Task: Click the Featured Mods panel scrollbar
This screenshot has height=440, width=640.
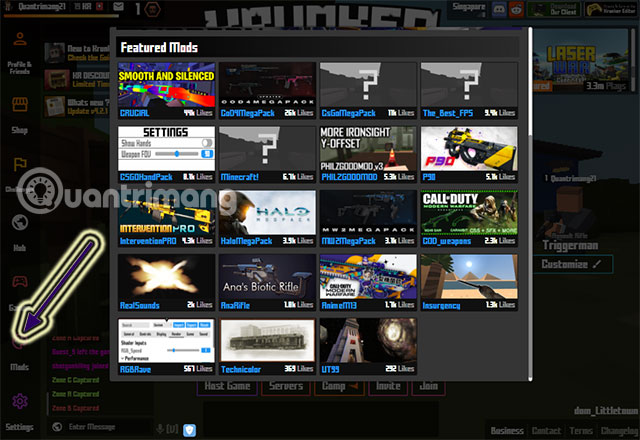Action: pos(530,204)
